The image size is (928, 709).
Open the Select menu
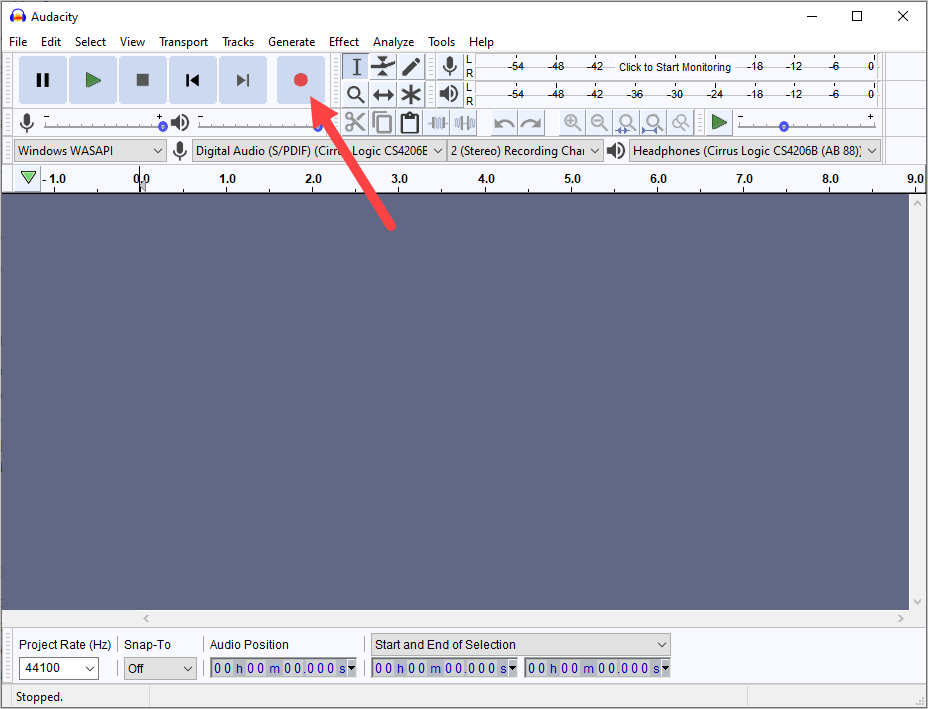(90, 42)
